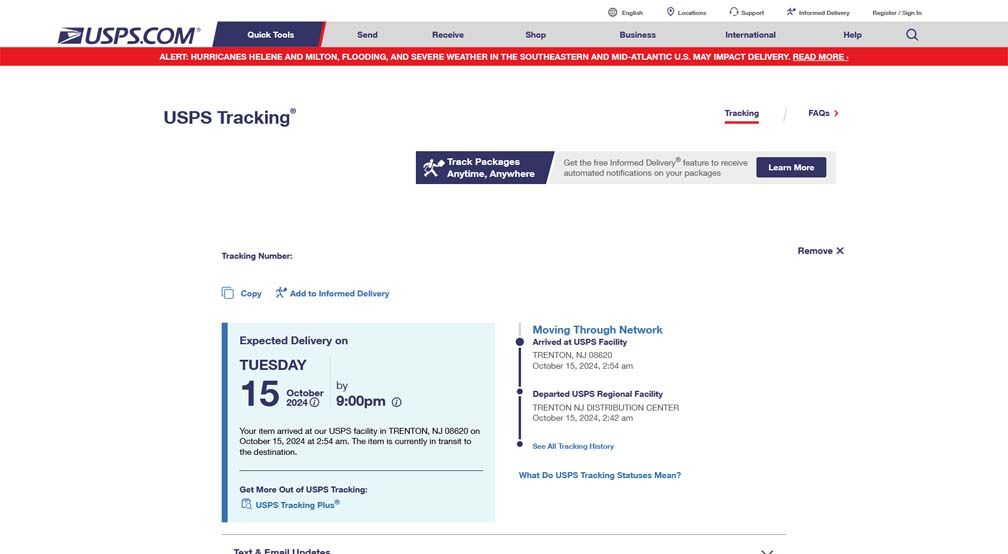Open the Quick Tools menu
The width and height of the screenshot is (1008, 554).
[270, 35]
